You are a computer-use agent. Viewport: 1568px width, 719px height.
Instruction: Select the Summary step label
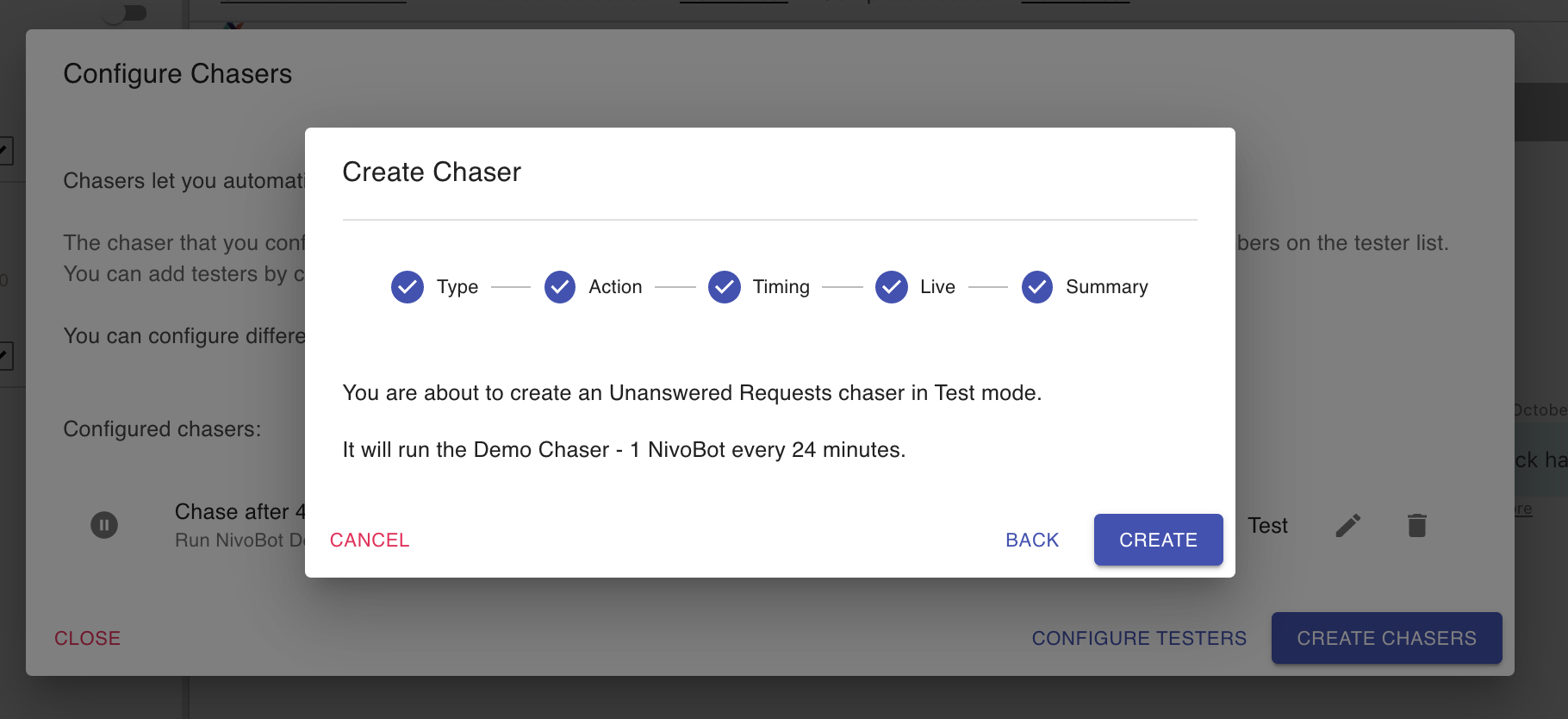[1107, 287]
